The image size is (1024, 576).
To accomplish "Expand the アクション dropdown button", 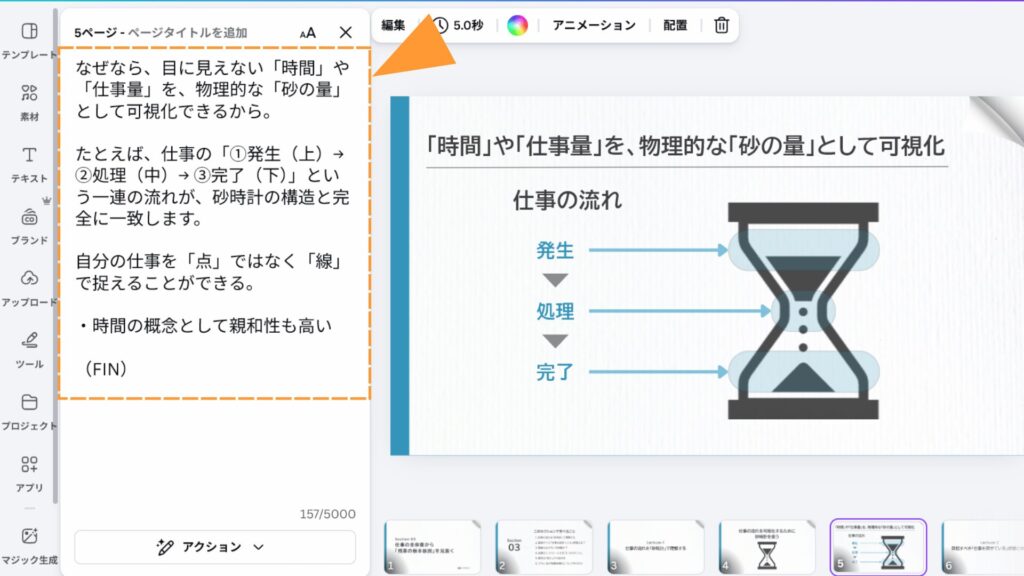I will [x=214, y=547].
